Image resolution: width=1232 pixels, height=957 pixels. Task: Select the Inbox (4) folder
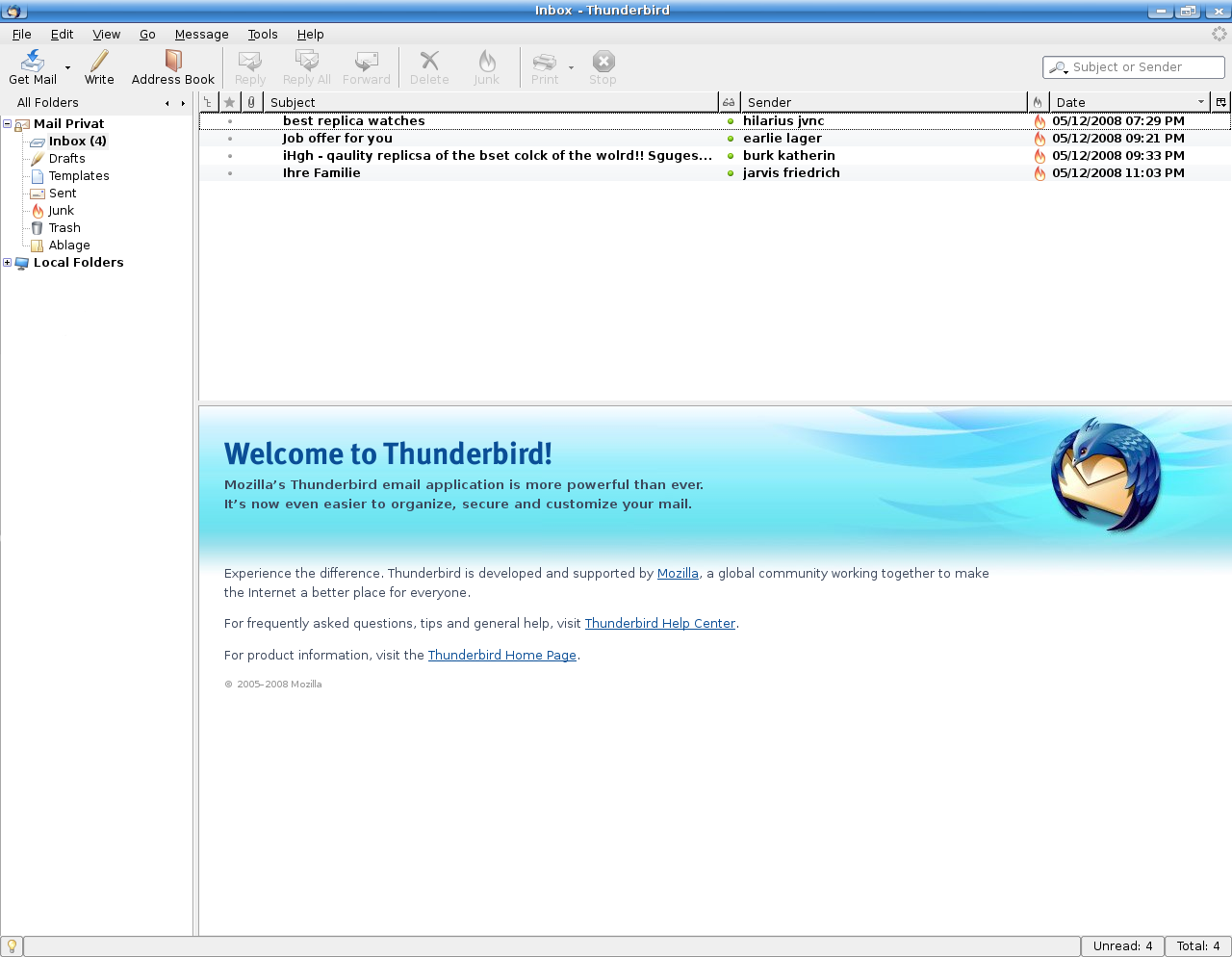click(77, 141)
